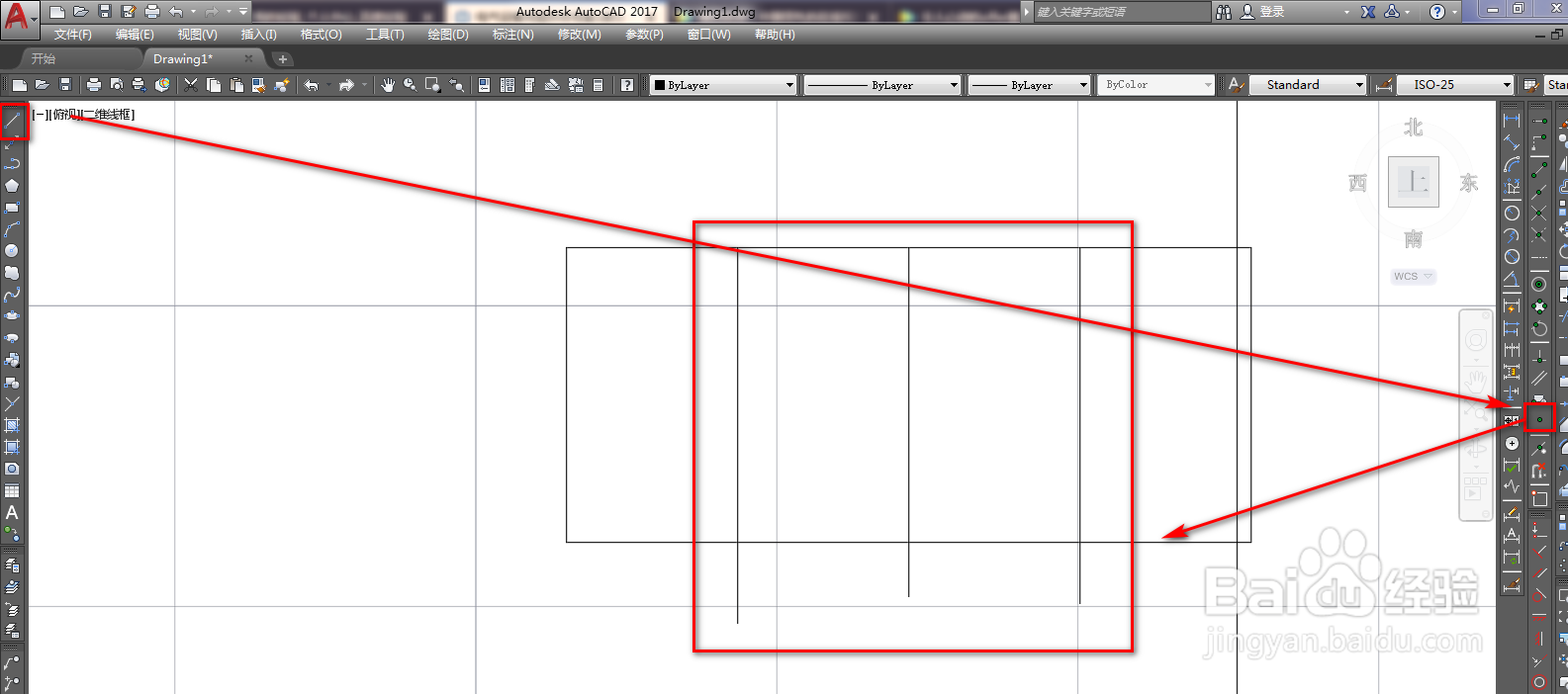This screenshot has width=1568, height=694.
Task: Open the 编辑(E) menu
Action: pyautogui.click(x=135, y=35)
